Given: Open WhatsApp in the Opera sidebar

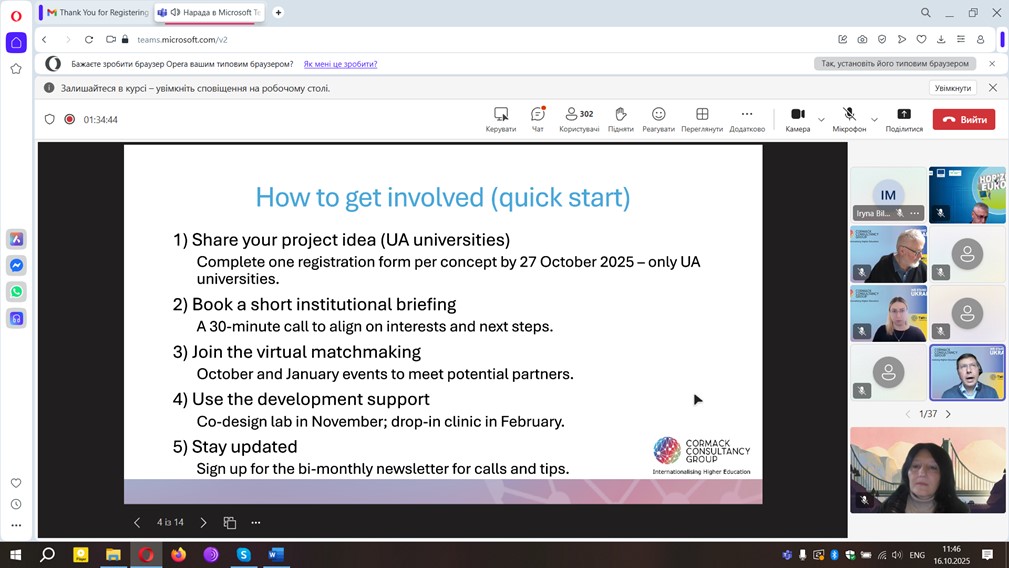Looking at the screenshot, I should pos(16,292).
